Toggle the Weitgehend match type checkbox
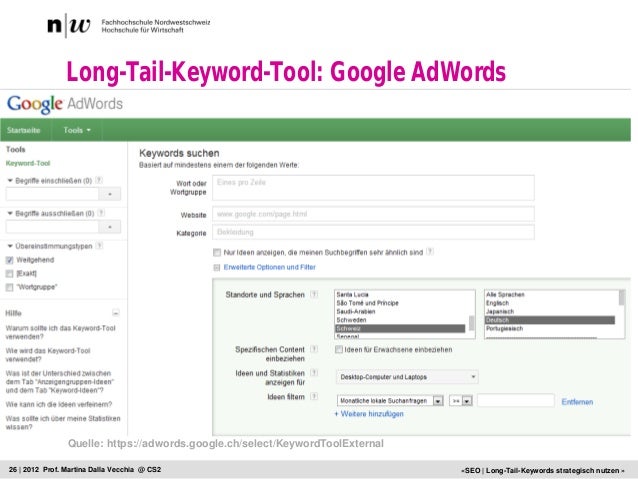638x479 pixels. click(x=9, y=260)
